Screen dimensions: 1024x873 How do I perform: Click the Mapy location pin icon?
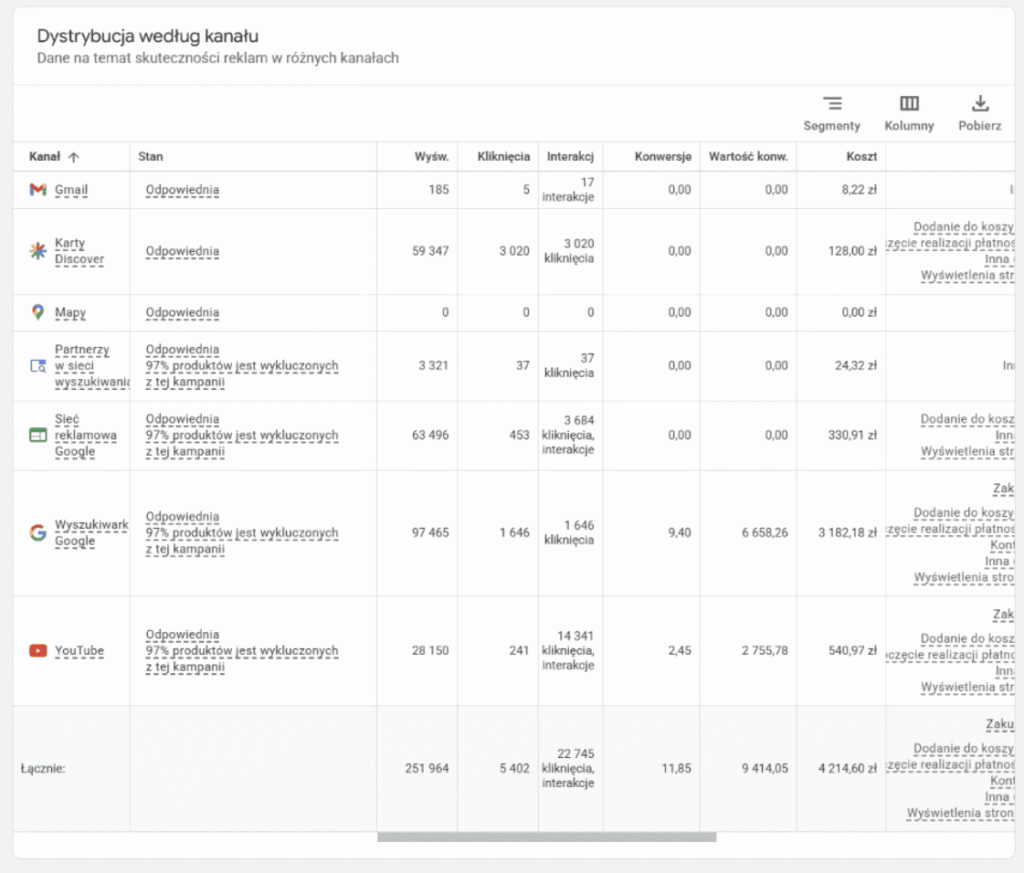38,312
